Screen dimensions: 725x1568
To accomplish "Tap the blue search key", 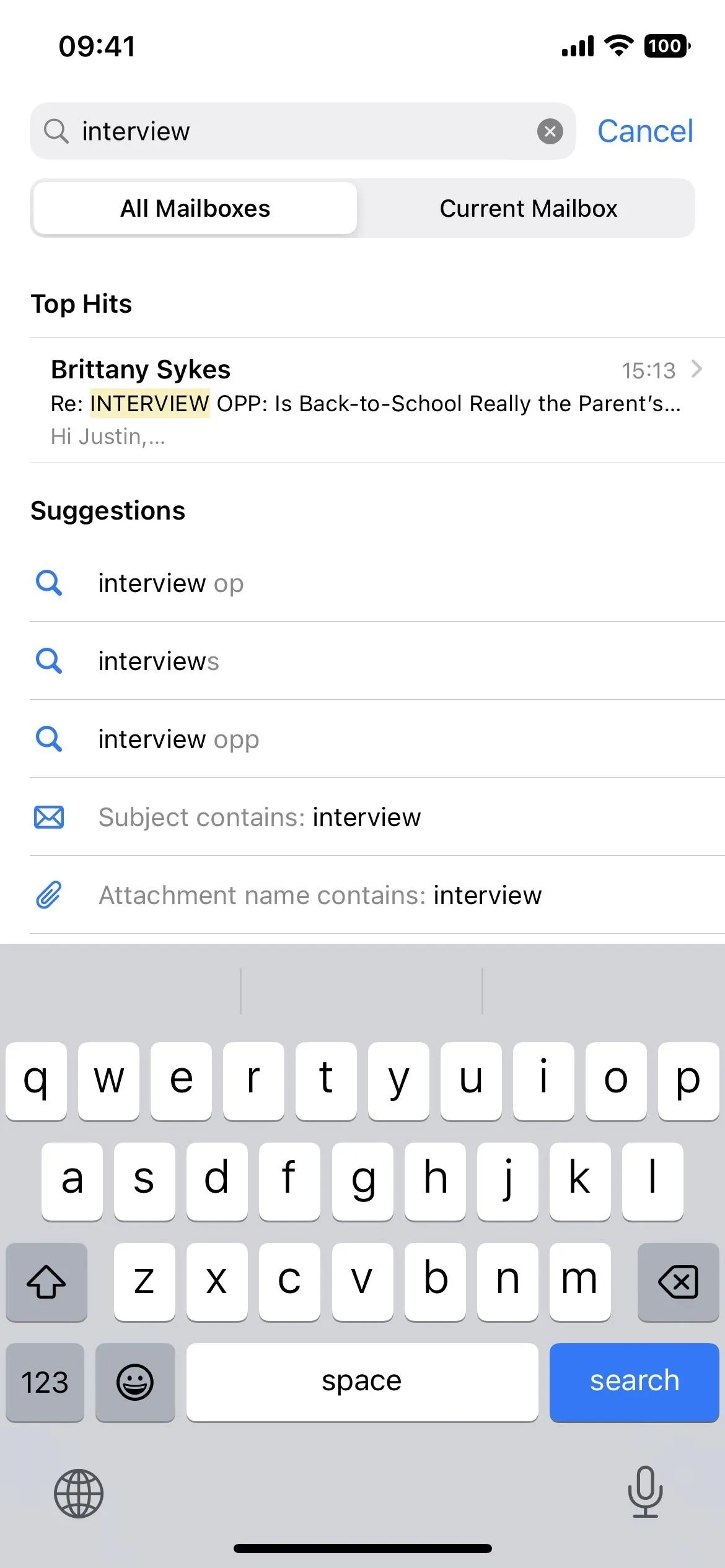I will click(634, 1382).
